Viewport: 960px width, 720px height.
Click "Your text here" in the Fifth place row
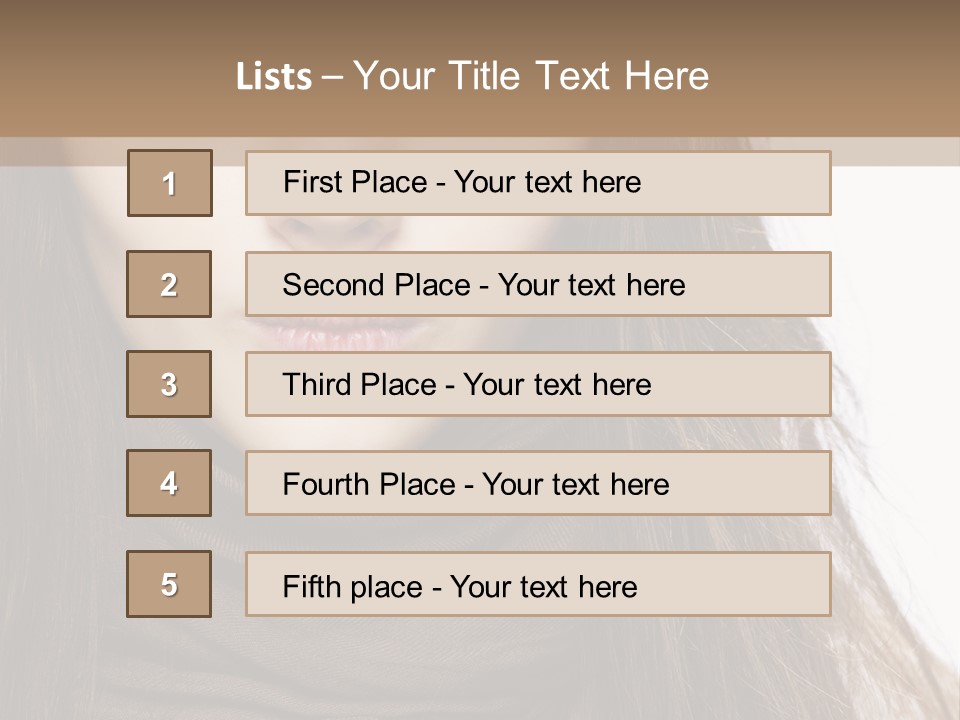pos(543,586)
